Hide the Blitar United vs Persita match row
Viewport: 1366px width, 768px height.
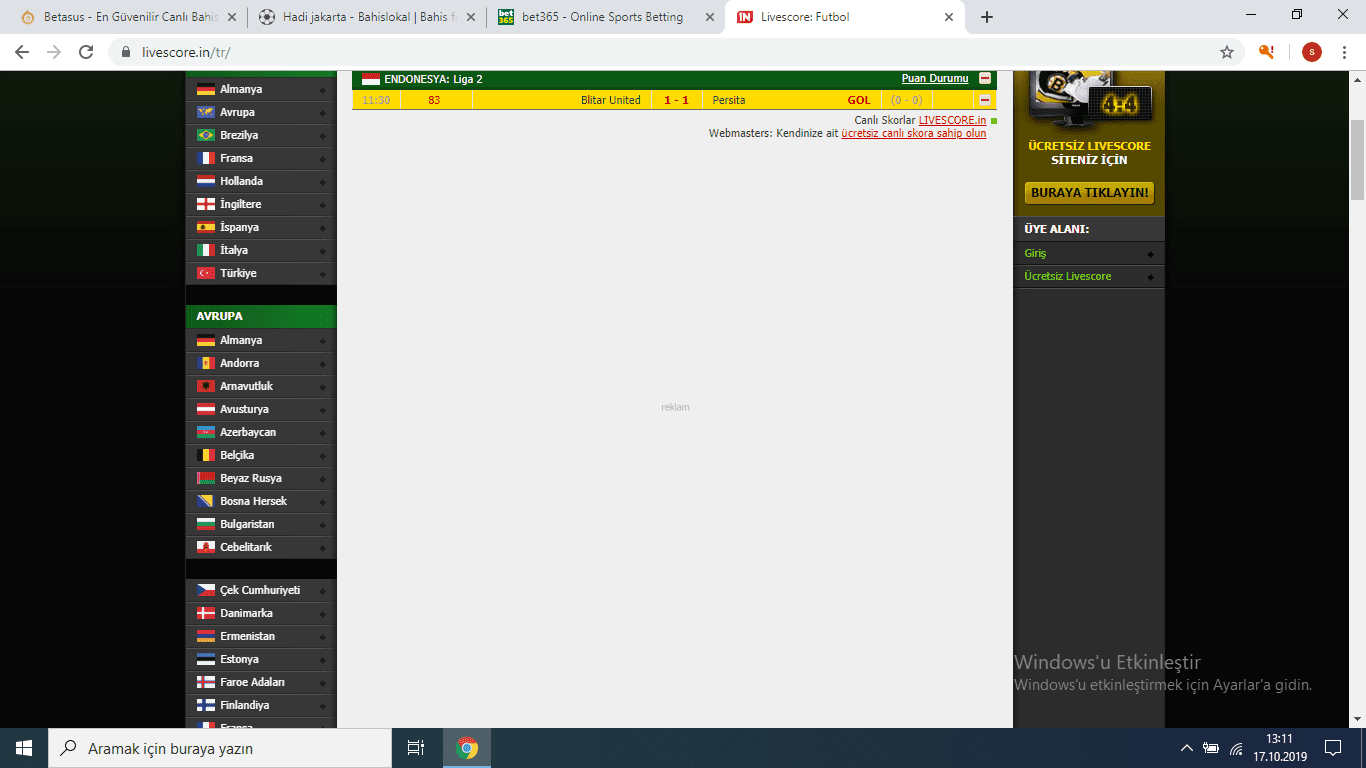985,100
